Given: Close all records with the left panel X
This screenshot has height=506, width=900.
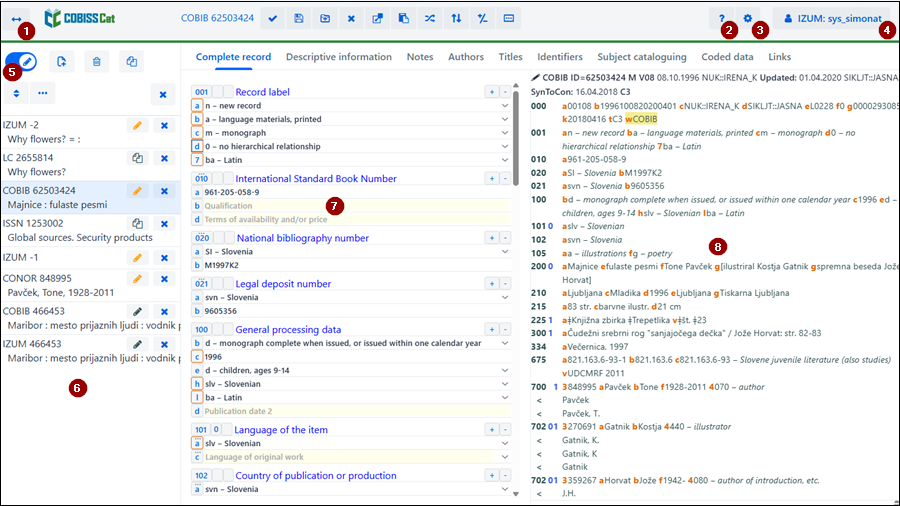Looking at the screenshot, I should [x=163, y=95].
